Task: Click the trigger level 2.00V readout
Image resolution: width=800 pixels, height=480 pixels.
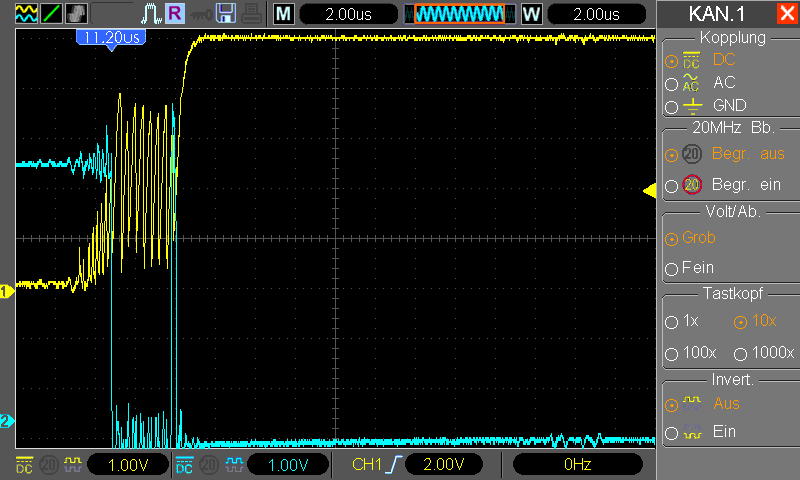Action: pyautogui.click(x=443, y=464)
